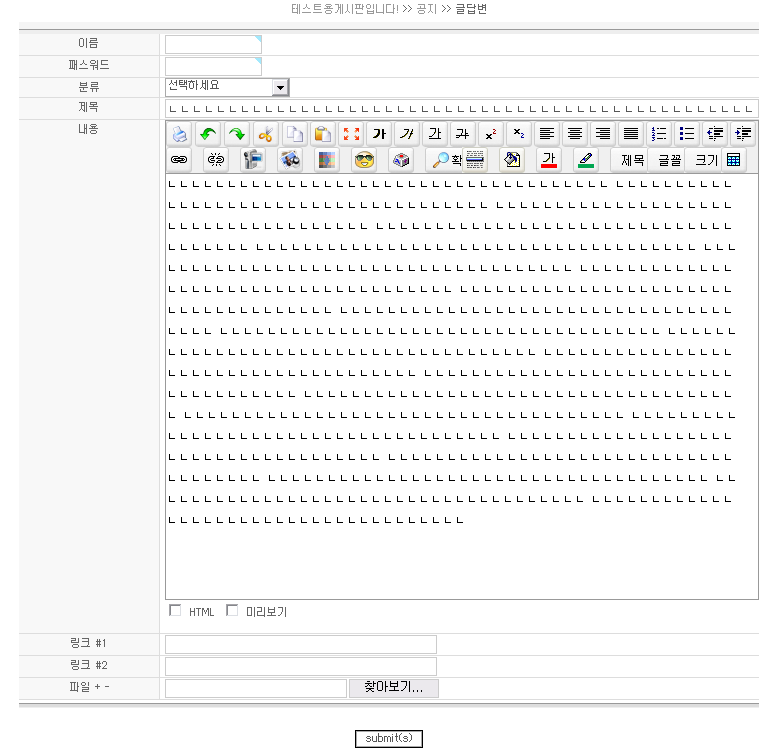
Task: Click the special character cube icon
Action: pos(401,160)
